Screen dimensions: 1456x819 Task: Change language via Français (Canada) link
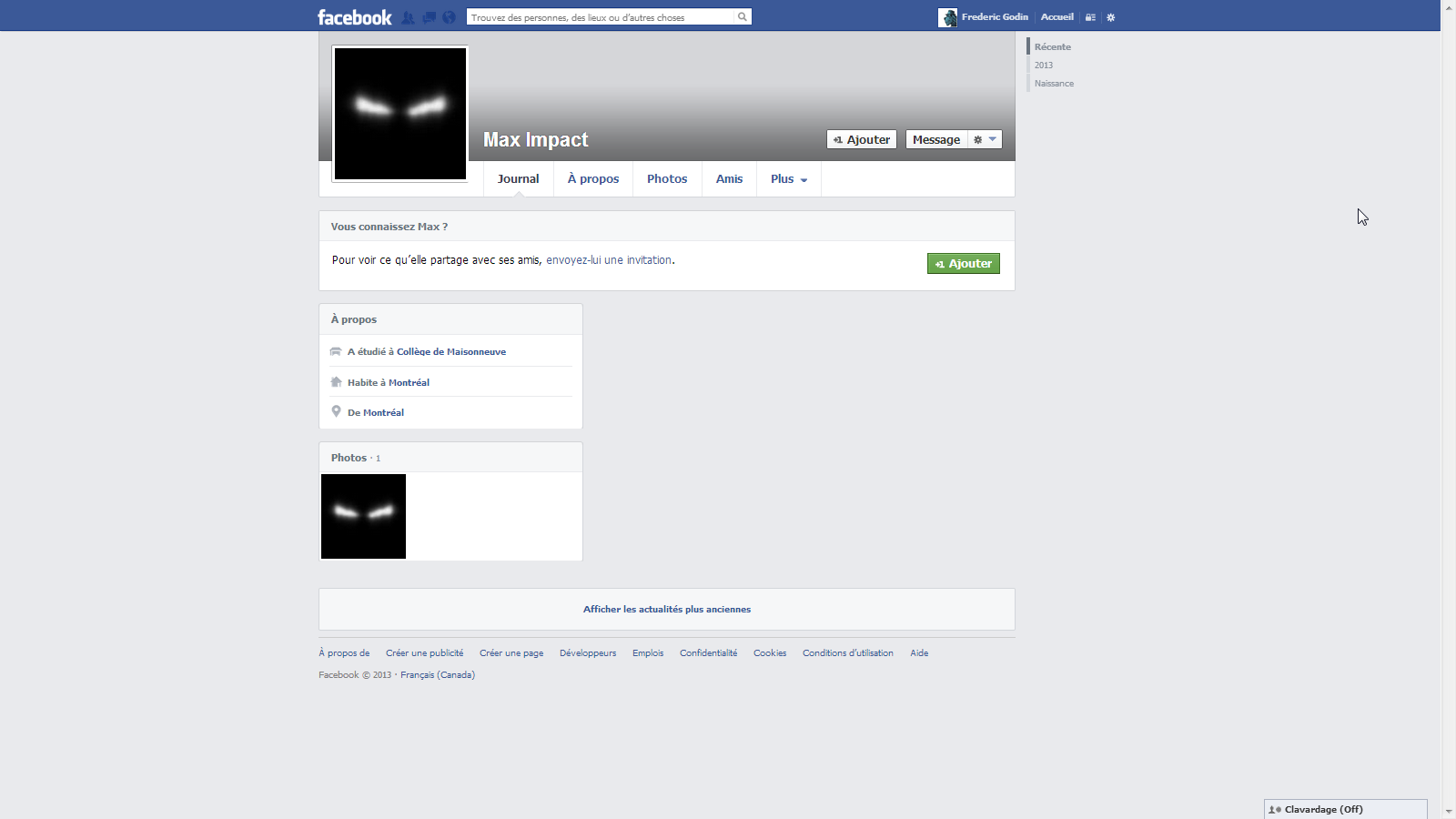pyautogui.click(x=438, y=674)
